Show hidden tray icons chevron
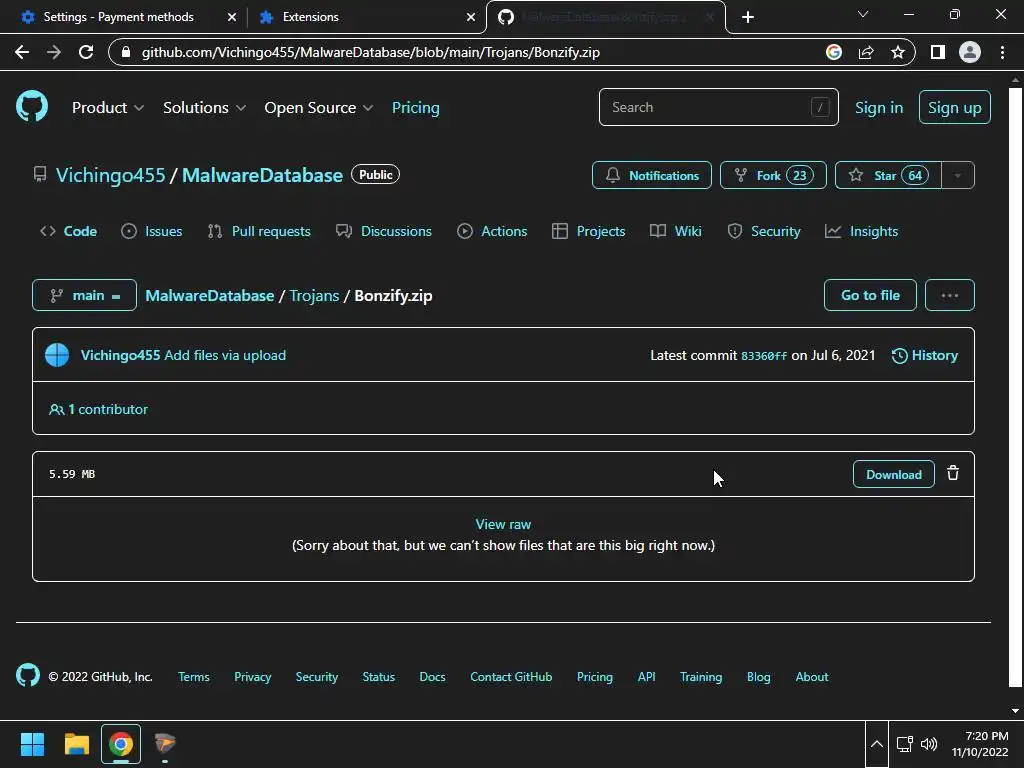Image resolution: width=1024 pixels, height=768 pixels. click(x=877, y=744)
